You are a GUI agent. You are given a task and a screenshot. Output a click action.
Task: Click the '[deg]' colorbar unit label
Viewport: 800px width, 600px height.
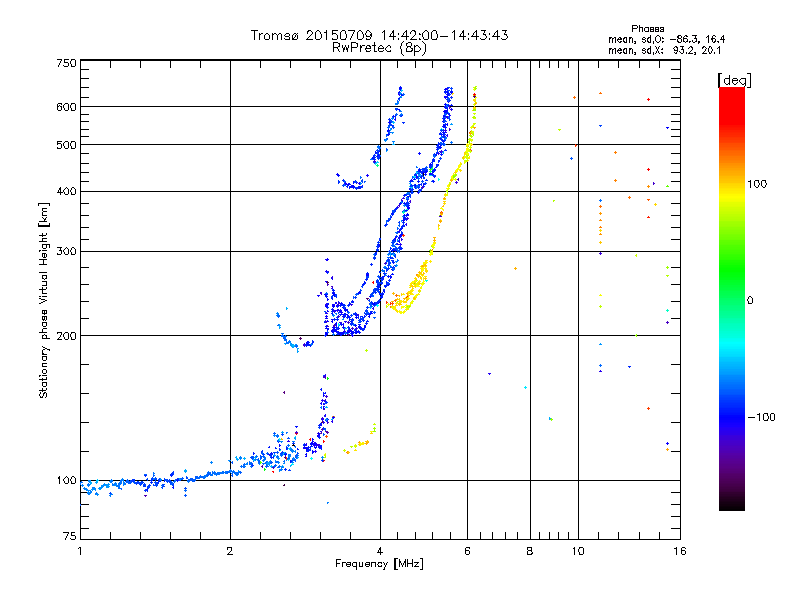coord(734,80)
